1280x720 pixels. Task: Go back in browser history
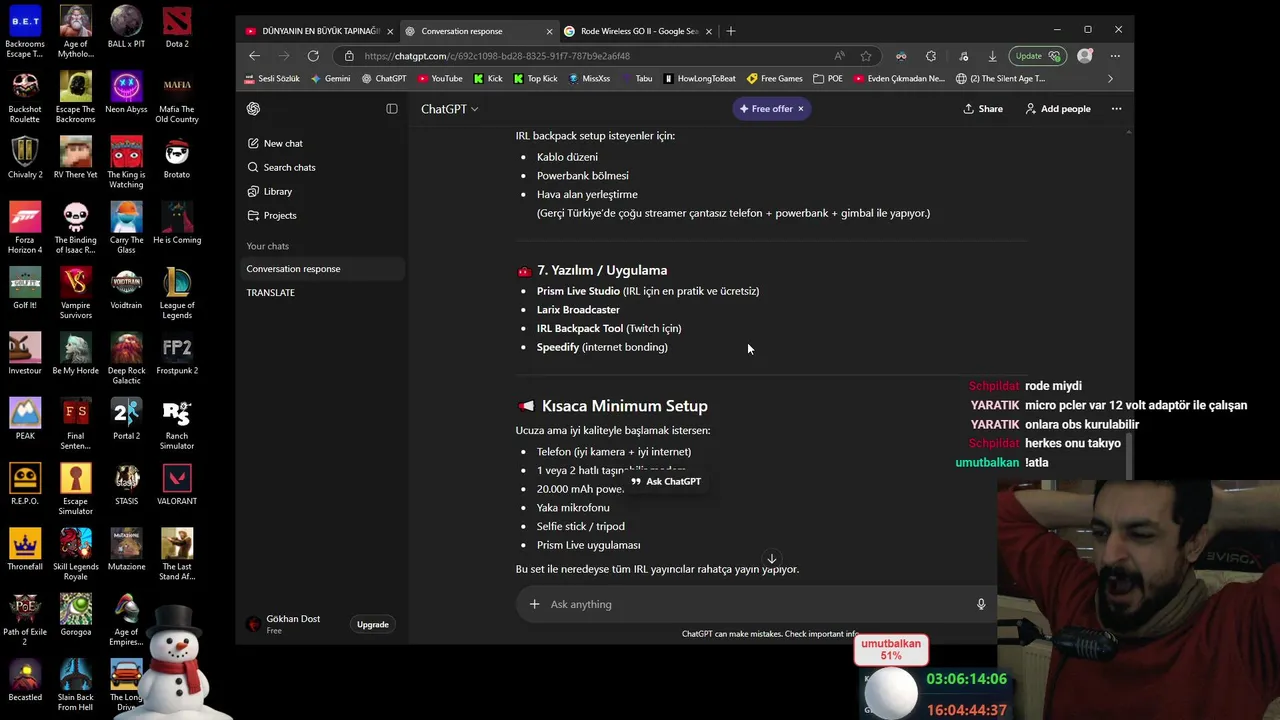(x=254, y=56)
